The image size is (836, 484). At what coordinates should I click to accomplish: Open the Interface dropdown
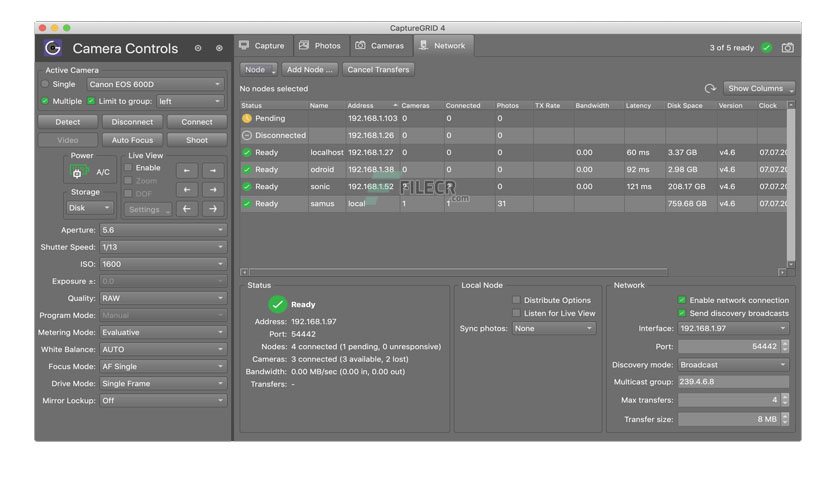[x=733, y=328]
